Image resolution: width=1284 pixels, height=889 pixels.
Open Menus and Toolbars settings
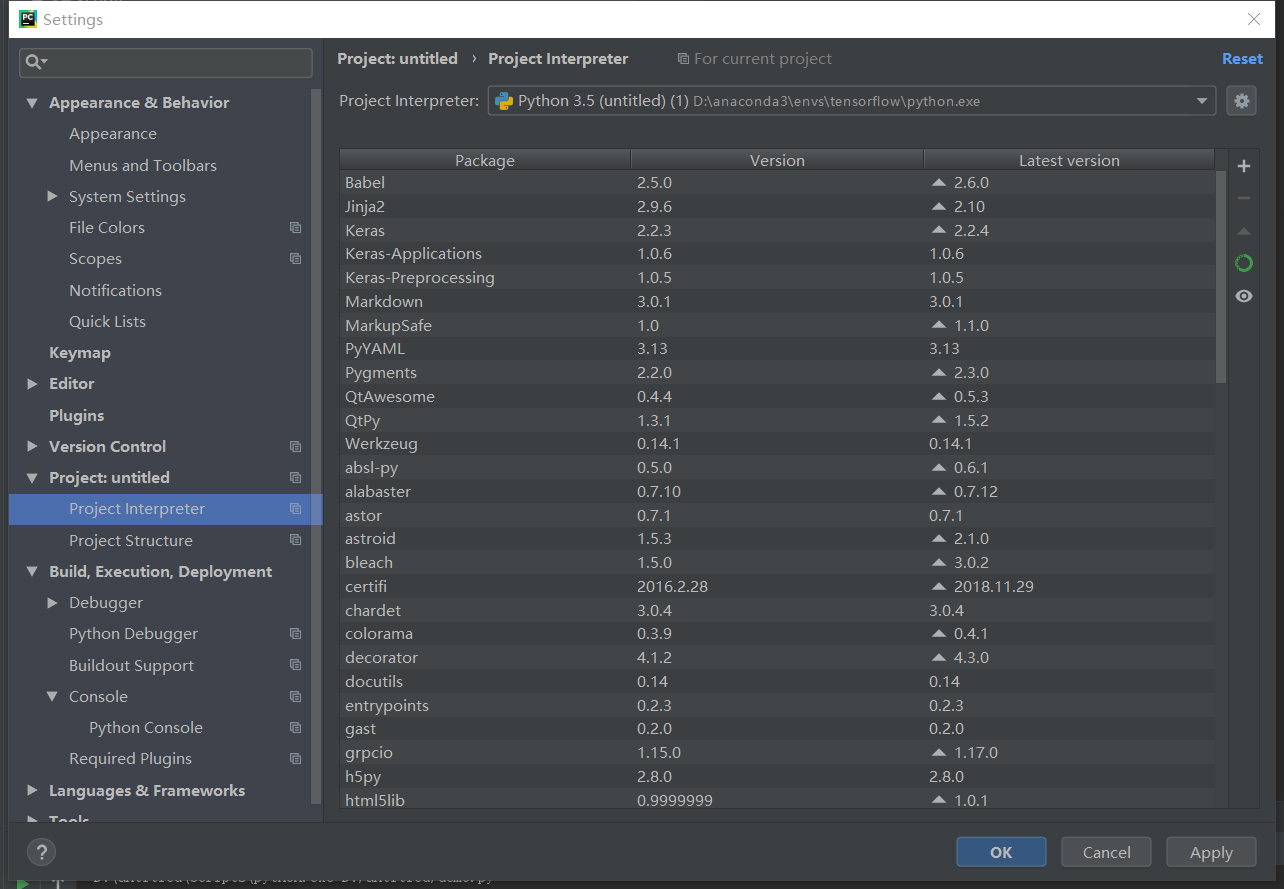click(x=143, y=166)
